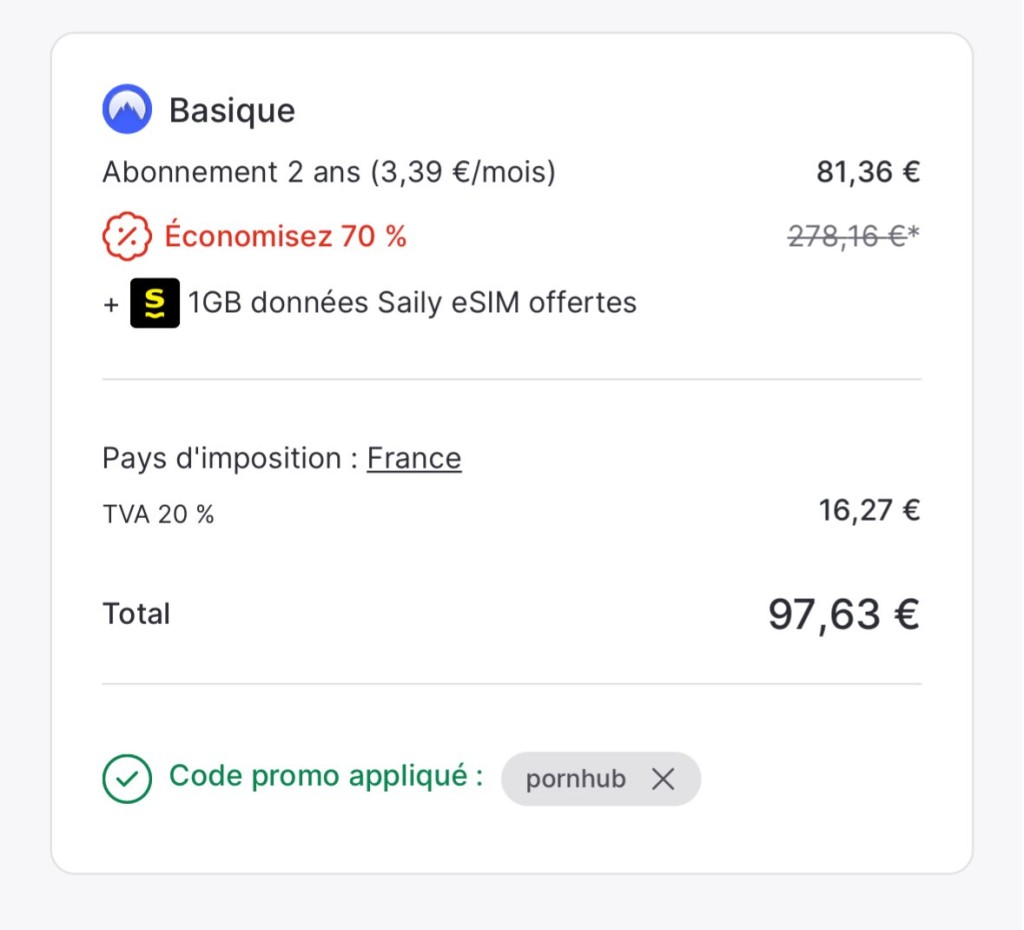Screen dimensions: 1024x930
Task: Click the NordVPN mountain logo icon
Action: pyautogui.click(x=127, y=109)
